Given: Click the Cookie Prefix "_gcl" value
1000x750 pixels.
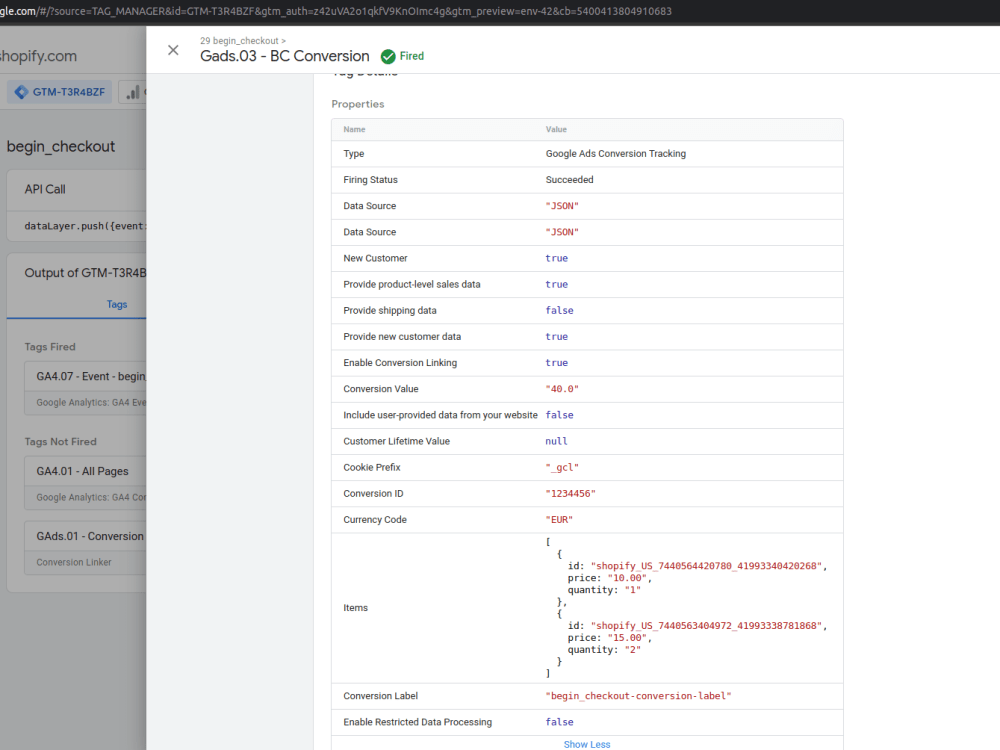Looking at the screenshot, I should tap(562, 467).
